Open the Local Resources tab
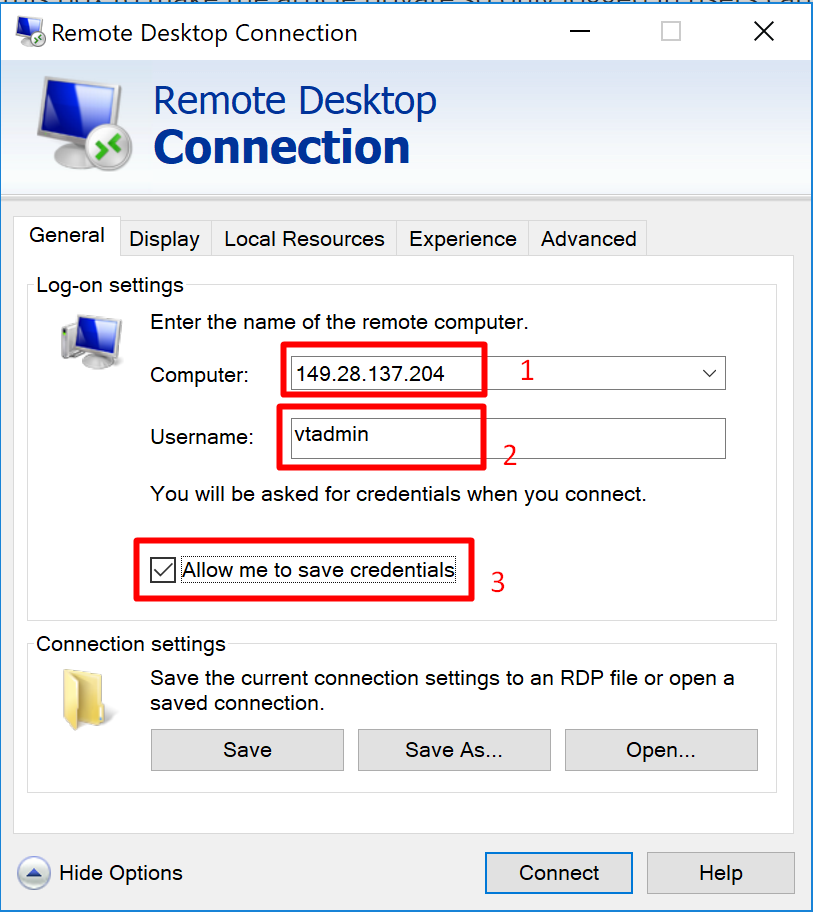813x912 pixels. [x=304, y=239]
